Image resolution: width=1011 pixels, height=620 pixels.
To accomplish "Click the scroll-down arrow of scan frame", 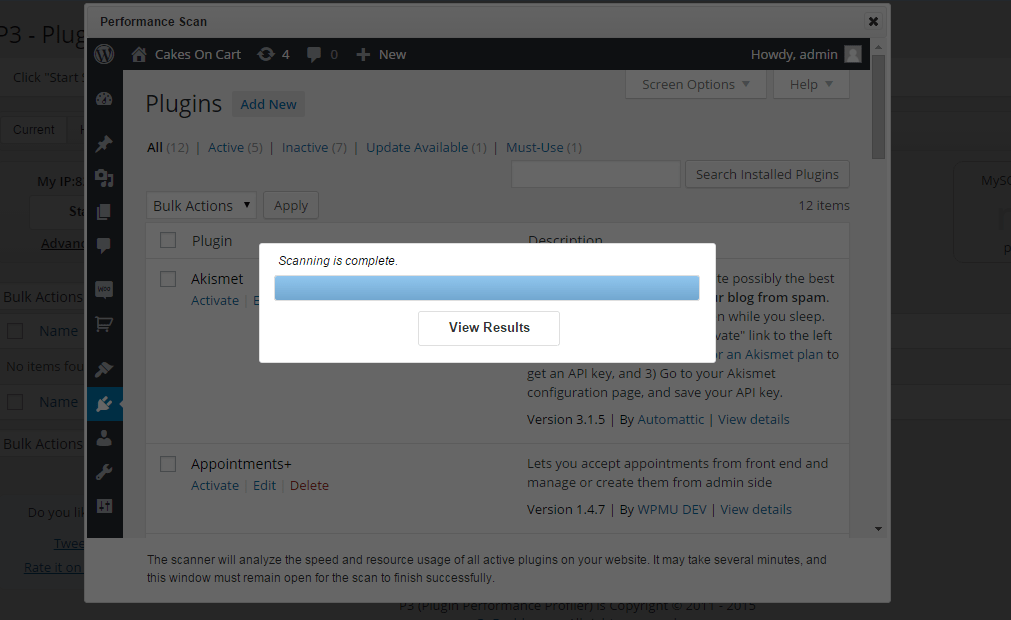I will [878, 529].
